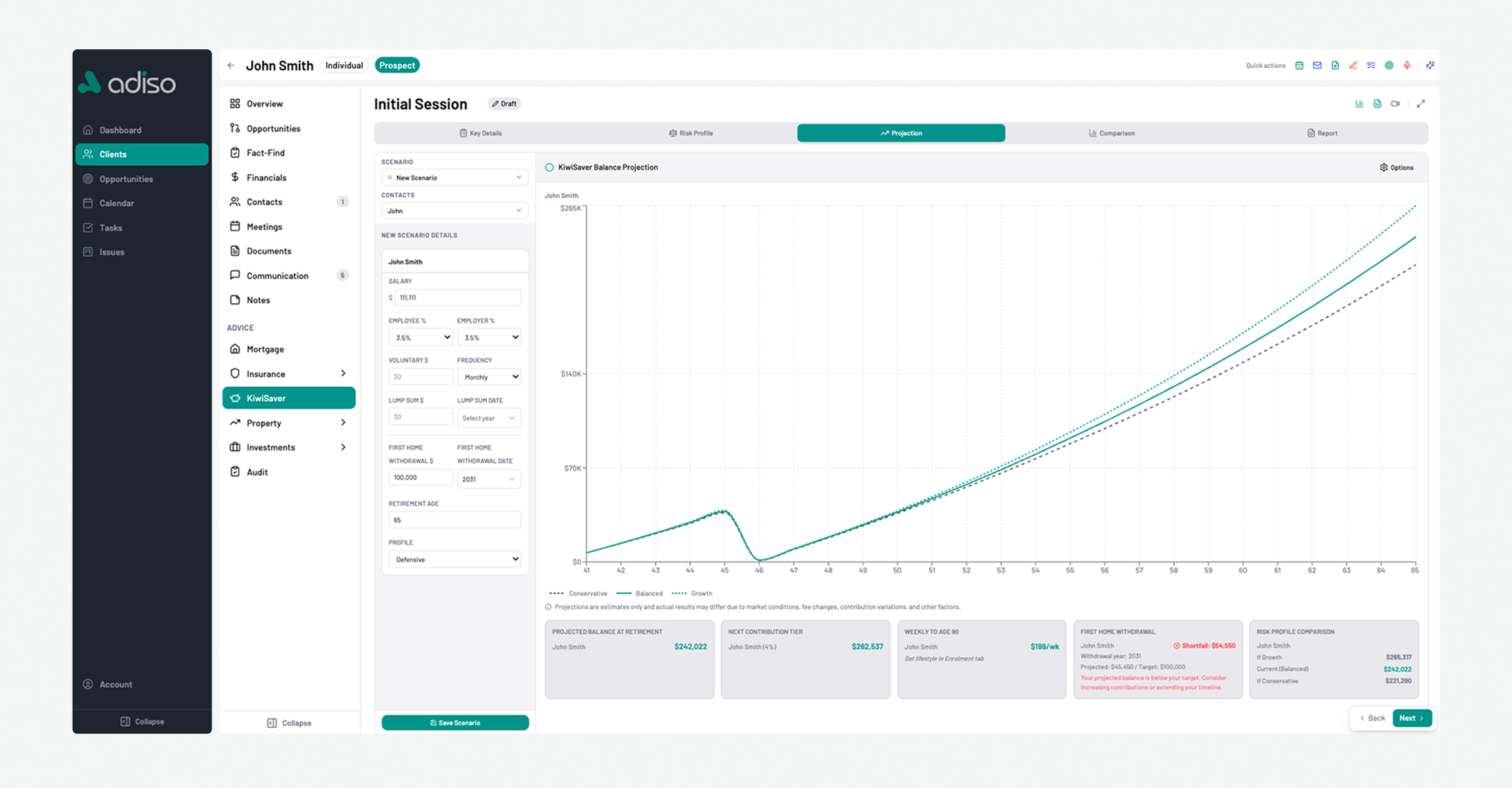
Task: Expand the Investments section in the sidebar
Action: click(288, 446)
